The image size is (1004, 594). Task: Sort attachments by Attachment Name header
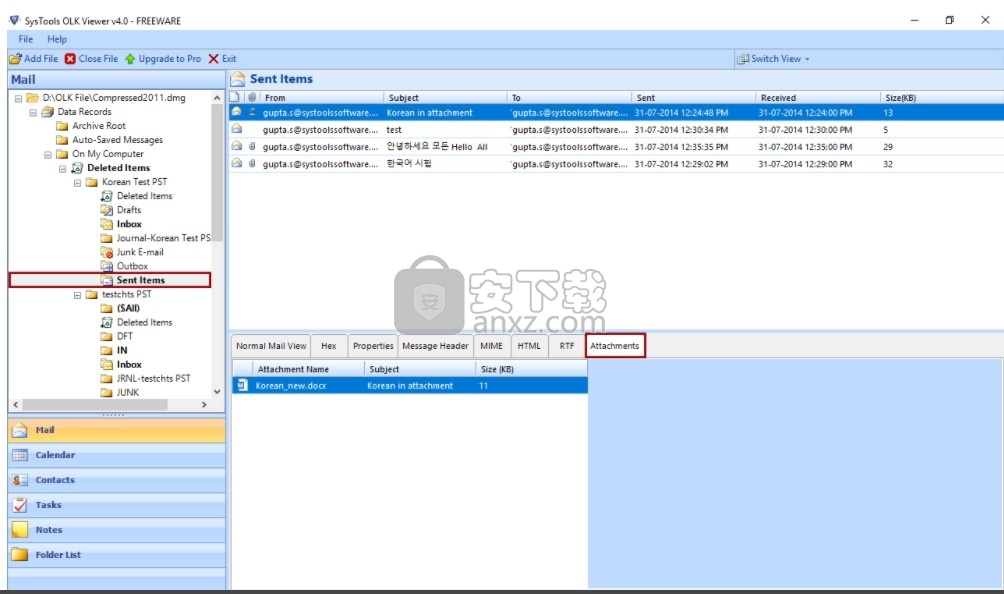pos(309,369)
